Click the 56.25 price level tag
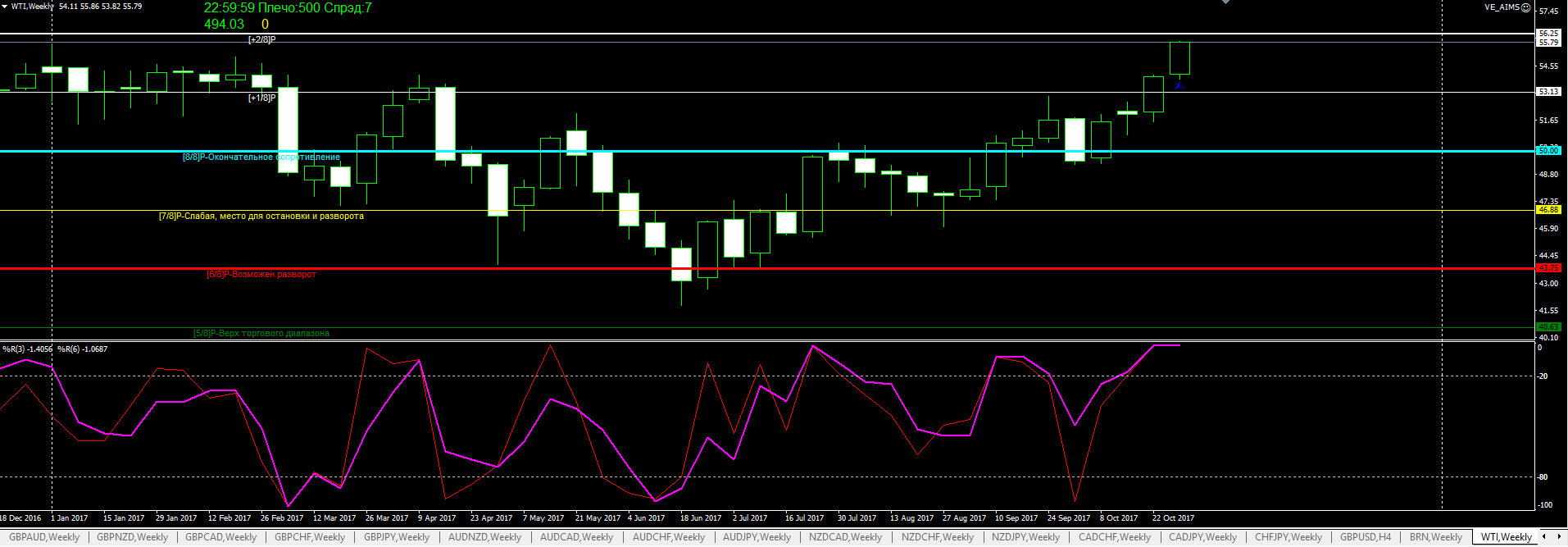This screenshot has height=547, width=1568. [x=1548, y=34]
